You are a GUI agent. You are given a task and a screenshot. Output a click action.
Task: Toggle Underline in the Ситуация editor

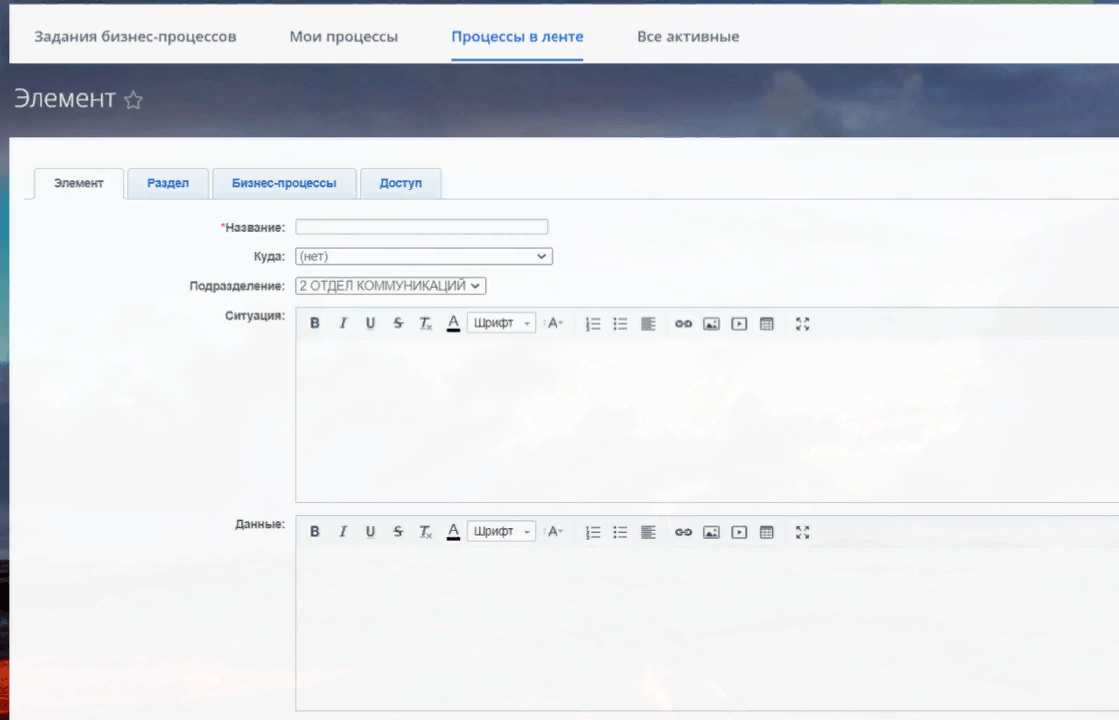click(370, 323)
